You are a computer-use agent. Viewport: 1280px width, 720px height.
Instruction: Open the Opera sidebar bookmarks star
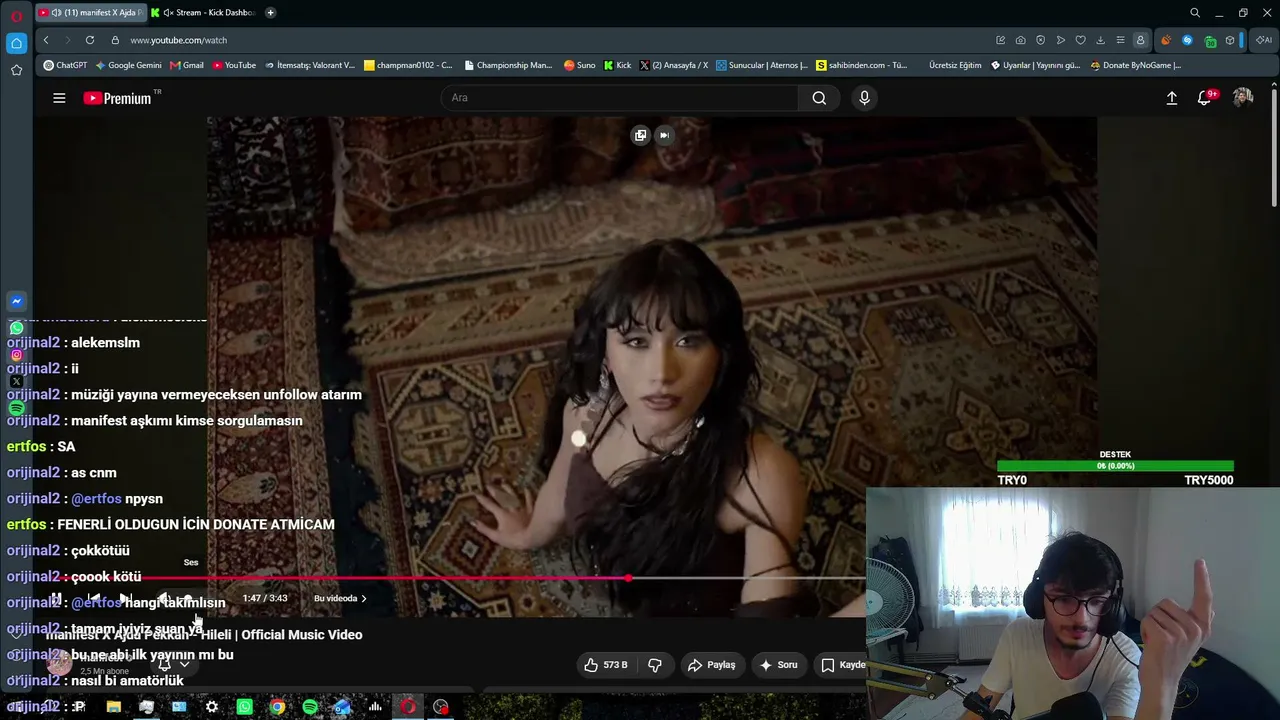[x=16, y=70]
